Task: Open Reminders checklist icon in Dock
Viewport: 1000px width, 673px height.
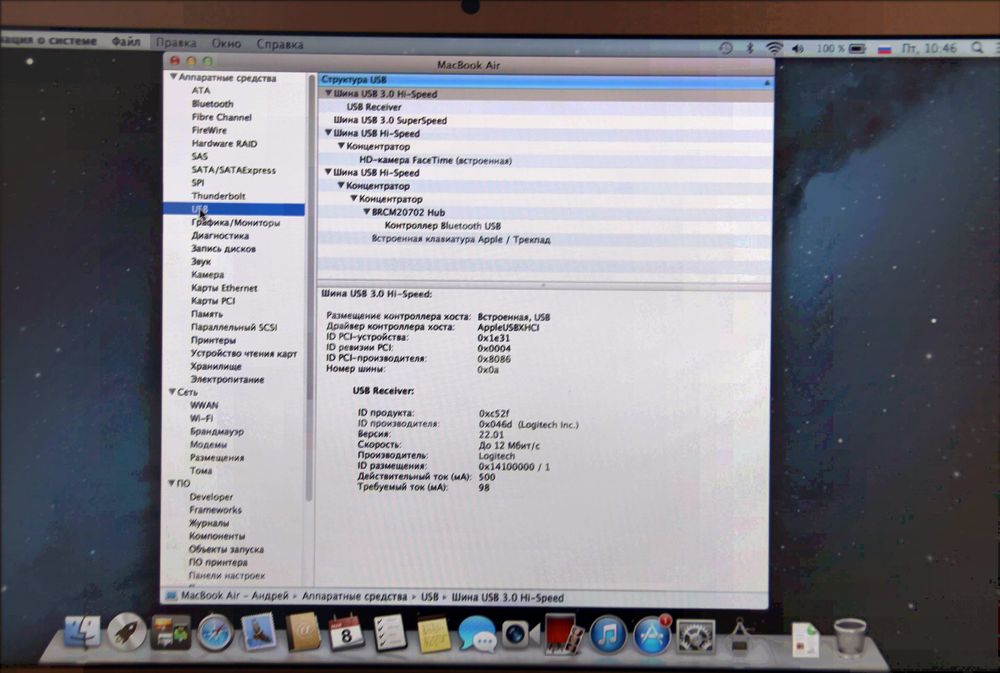Action: click(390, 633)
